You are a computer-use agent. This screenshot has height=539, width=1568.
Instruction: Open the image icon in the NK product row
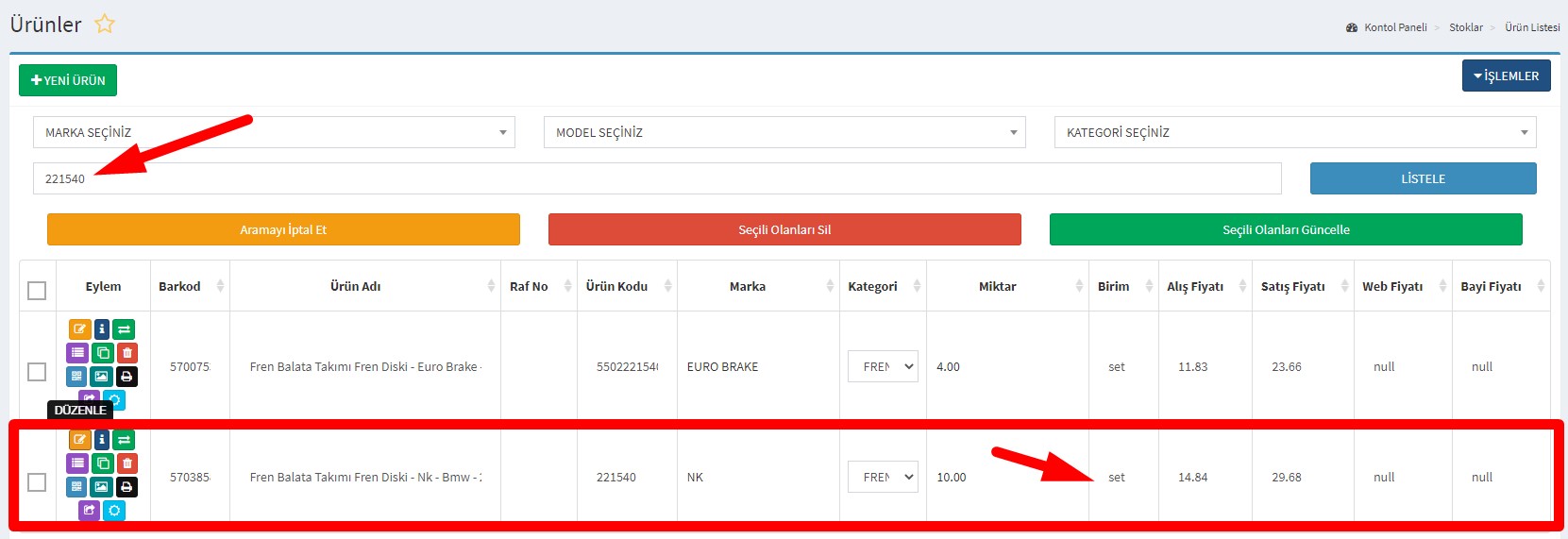[102, 487]
